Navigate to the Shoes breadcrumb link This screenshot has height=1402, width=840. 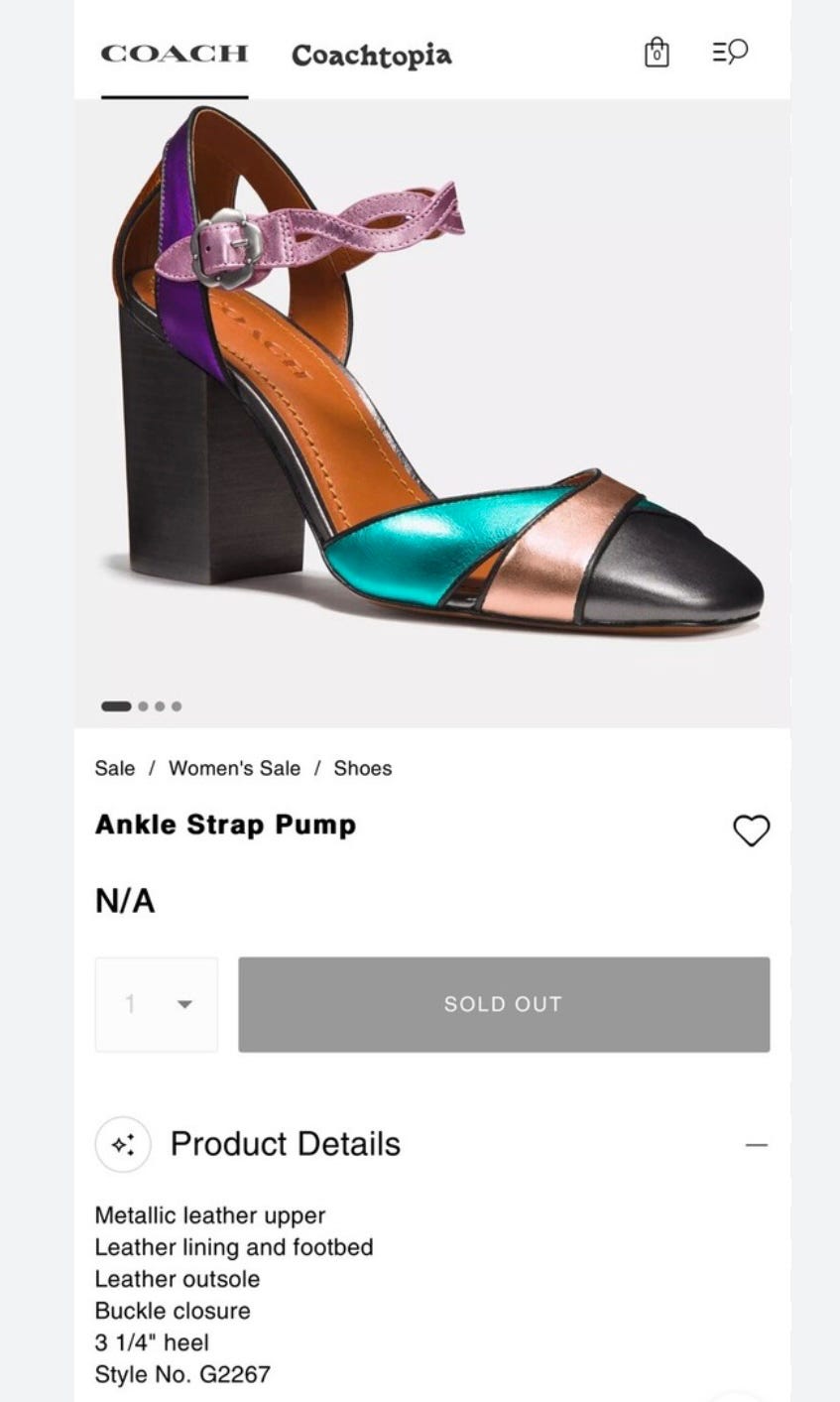[362, 768]
